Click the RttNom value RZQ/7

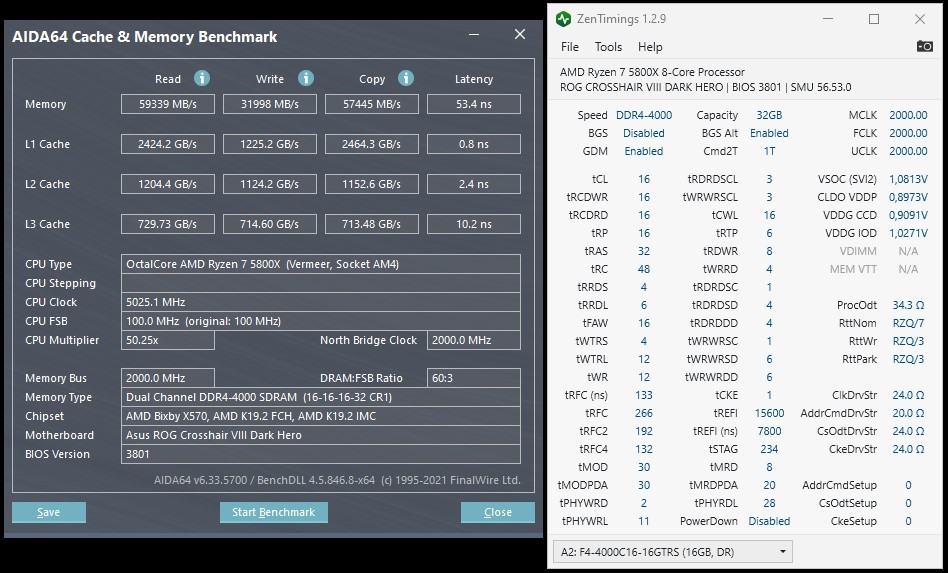(908, 323)
